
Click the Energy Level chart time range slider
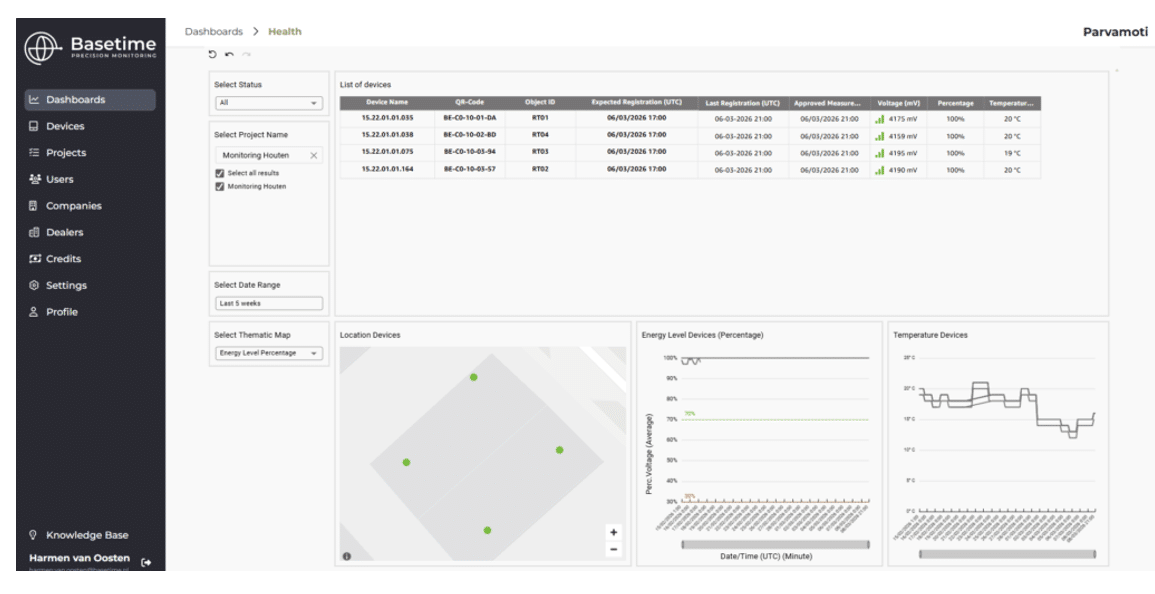click(775, 545)
